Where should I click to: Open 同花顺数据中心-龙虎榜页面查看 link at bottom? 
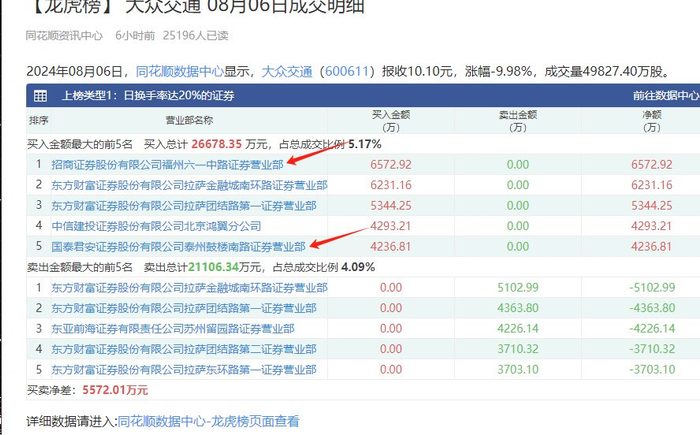tap(208, 422)
